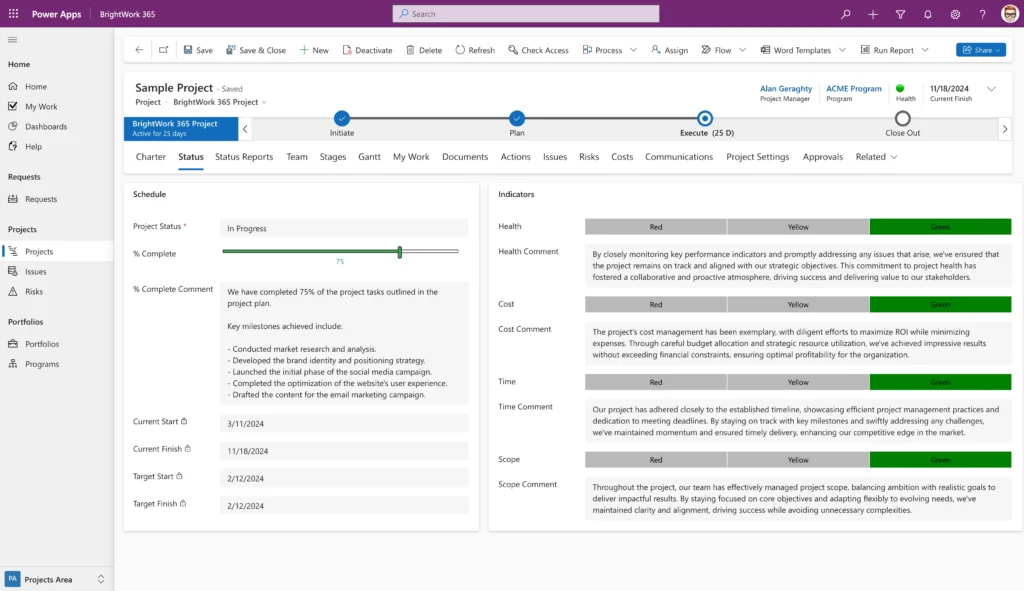Click Save & Close command
The image size is (1024, 591).
tap(256, 50)
